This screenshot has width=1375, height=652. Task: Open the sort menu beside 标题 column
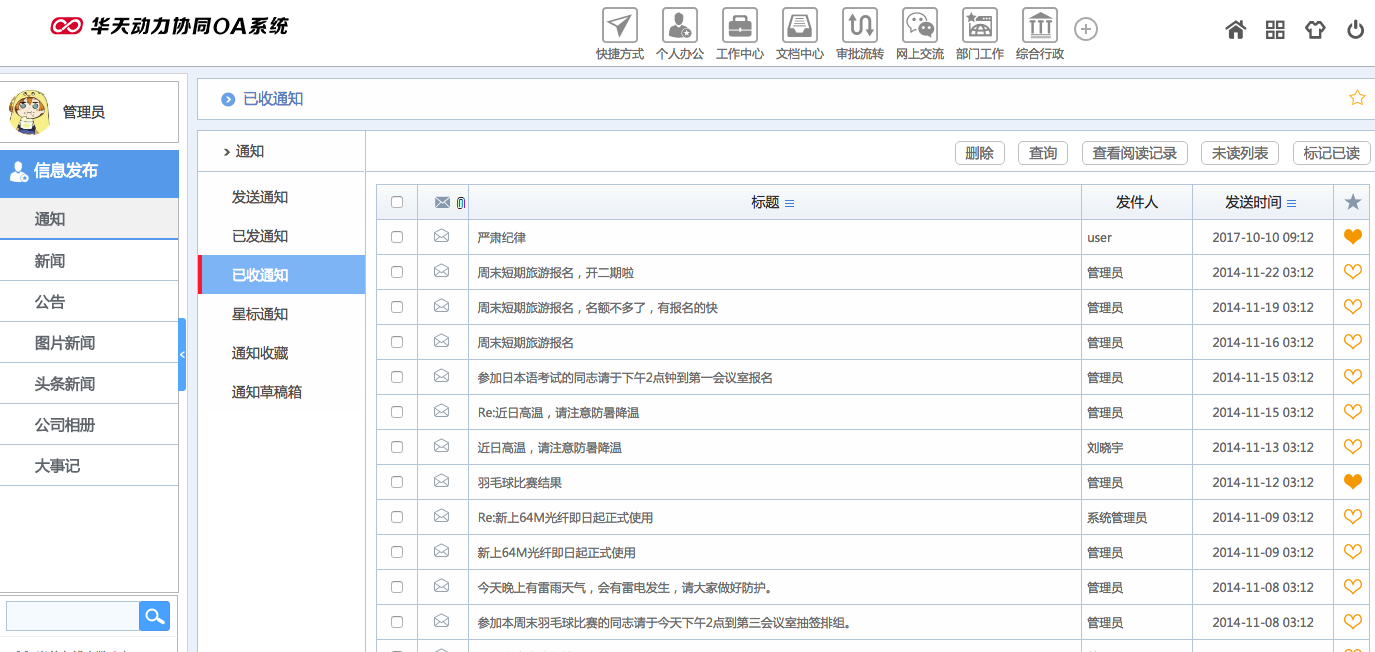click(x=790, y=203)
